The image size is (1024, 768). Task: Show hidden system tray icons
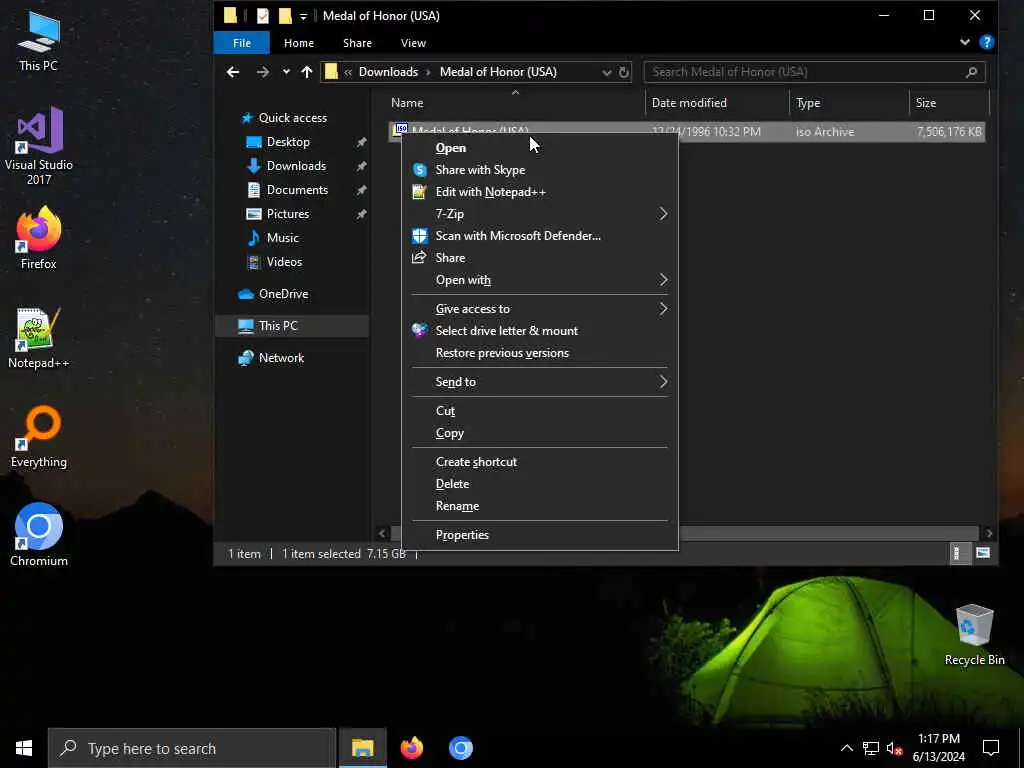click(x=846, y=748)
